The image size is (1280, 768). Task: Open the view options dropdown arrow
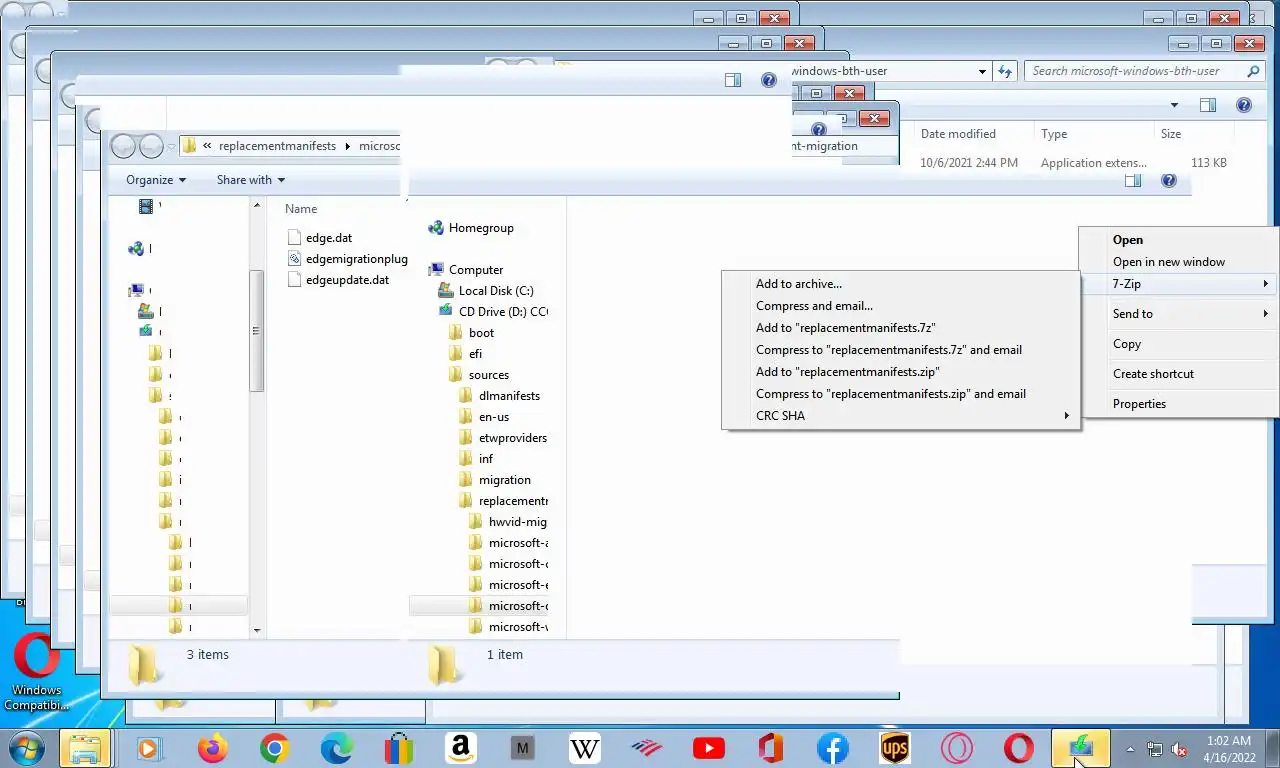(x=1175, y=105)
